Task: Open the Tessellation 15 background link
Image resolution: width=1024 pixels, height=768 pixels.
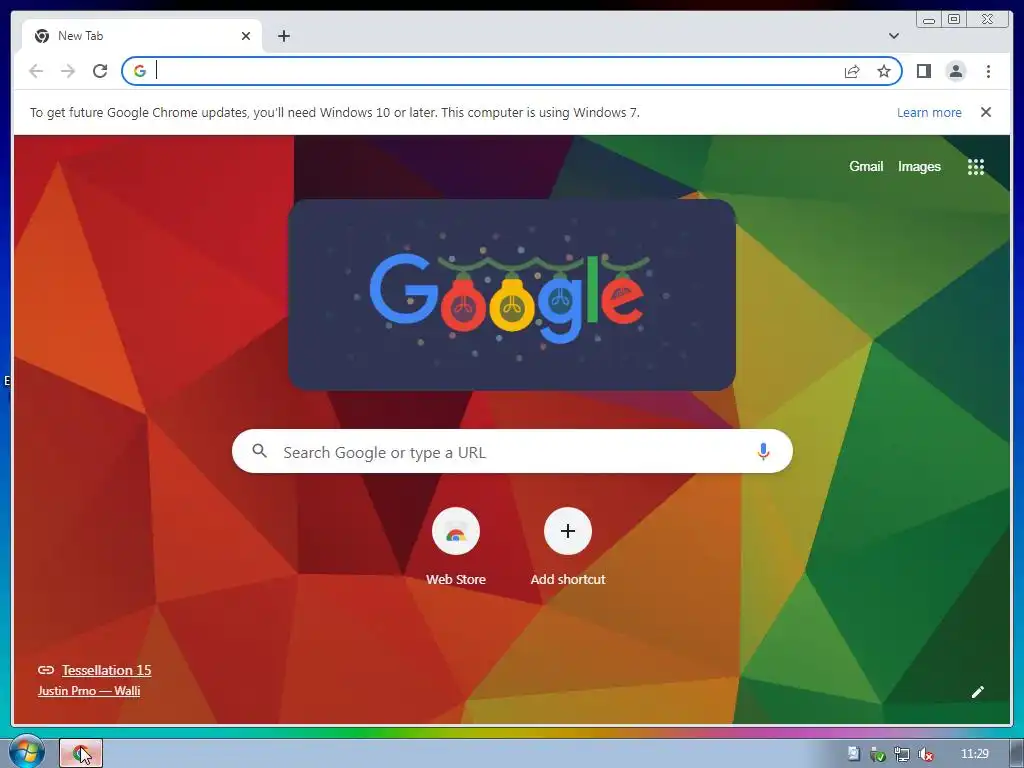Action: [106, 670]
